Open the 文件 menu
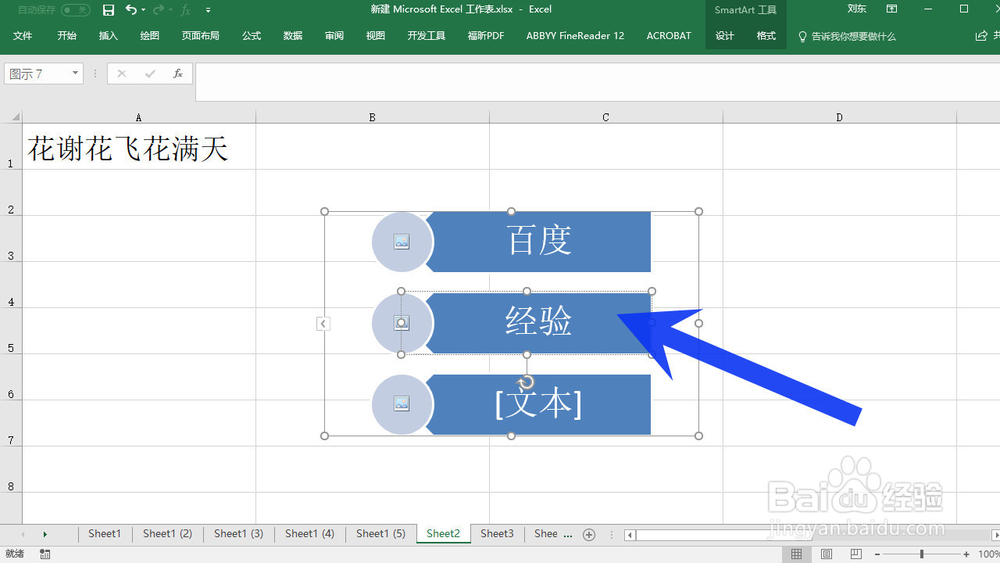Screen dimensions: 1000x563 22,36
